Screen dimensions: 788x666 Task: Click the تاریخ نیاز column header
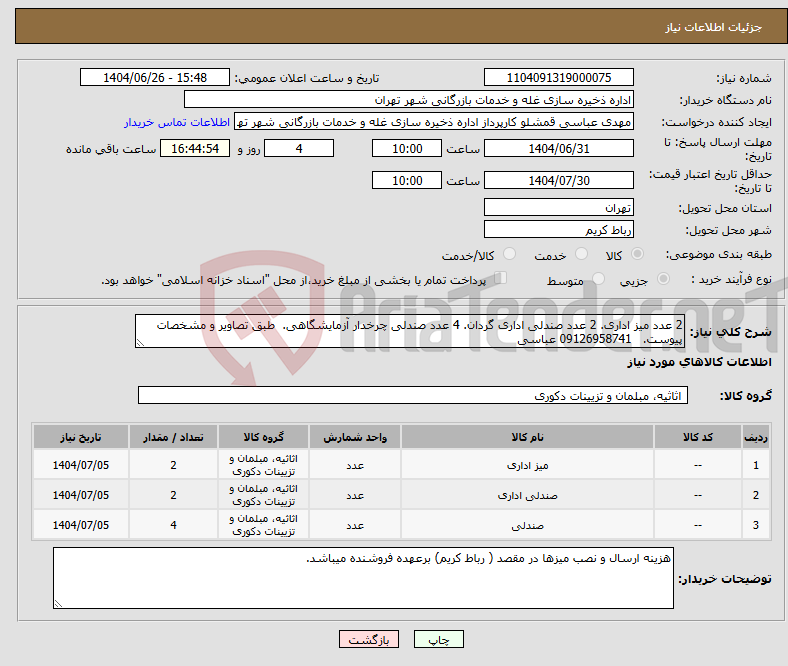81,438
